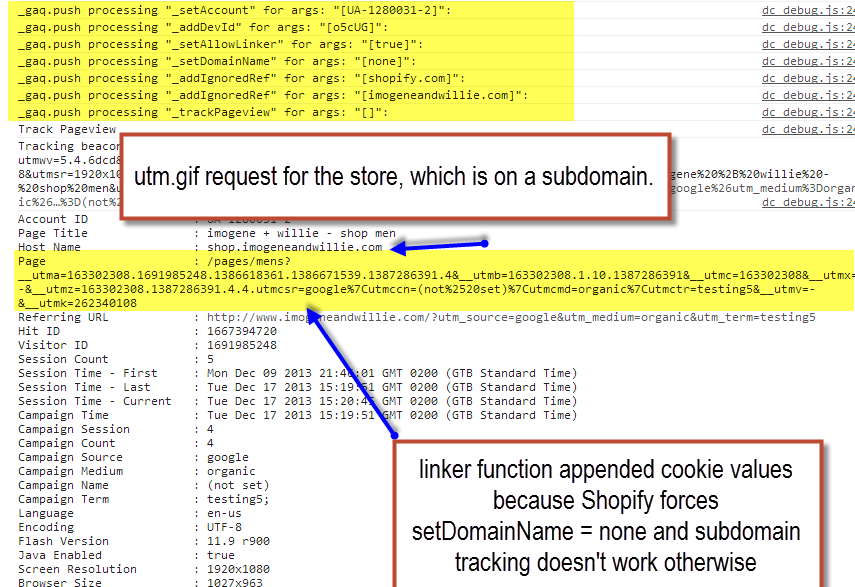Click the Language value en-us

tap(224, 513)
